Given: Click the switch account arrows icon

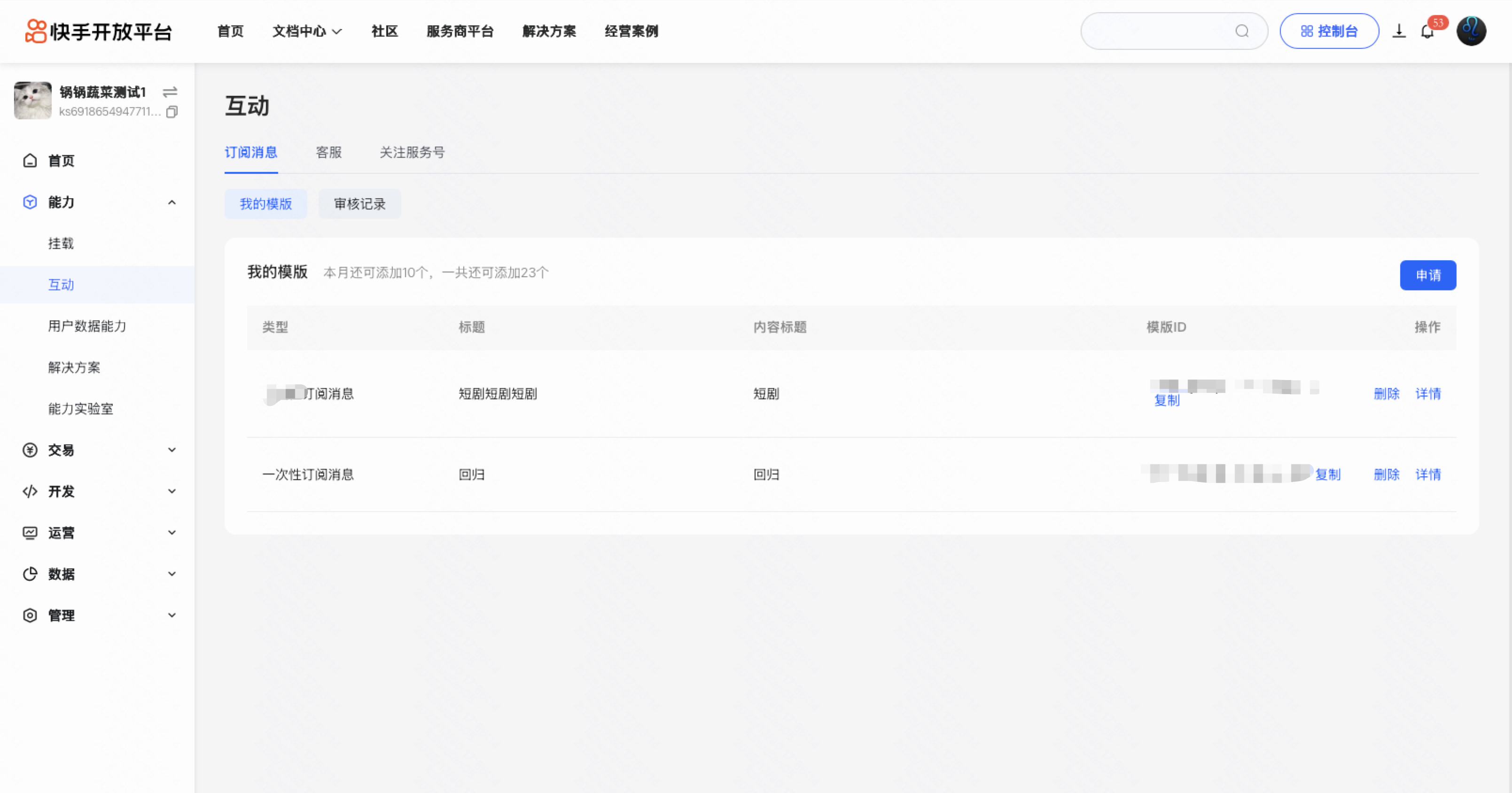Looking at the screenshot, I should pos(170,92).
